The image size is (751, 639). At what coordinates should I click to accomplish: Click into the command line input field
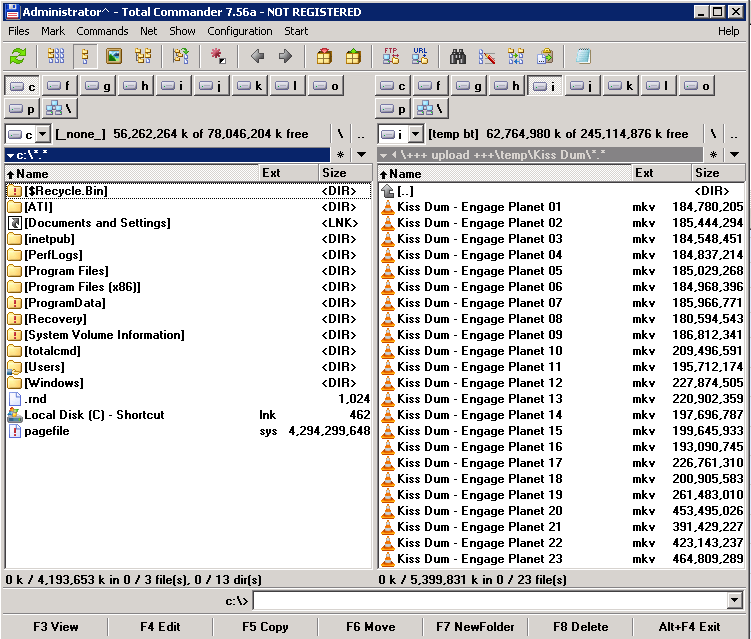coord(490,600)
